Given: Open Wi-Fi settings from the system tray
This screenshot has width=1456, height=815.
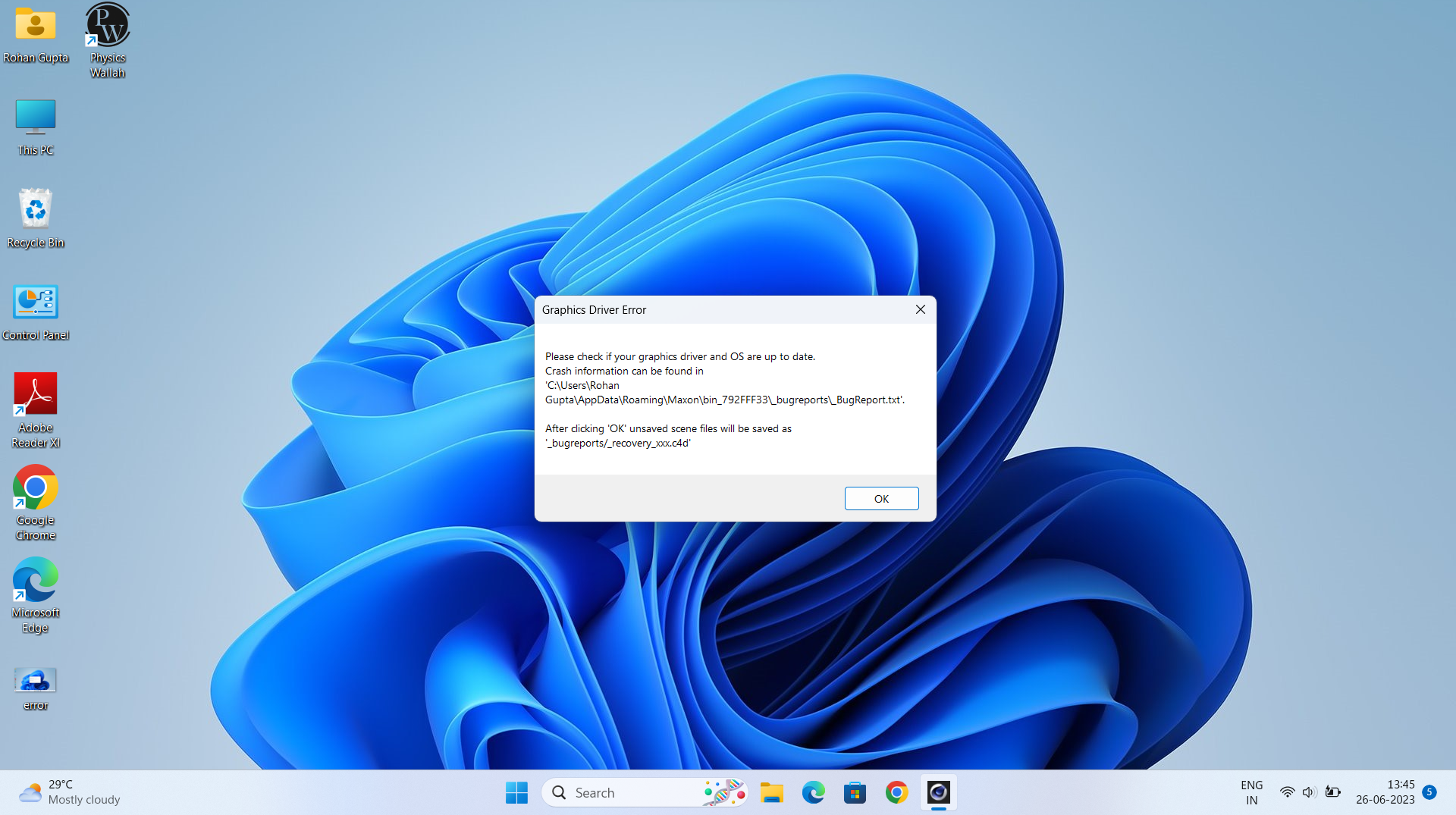Looking at the screenshot, I should 1288,792.
